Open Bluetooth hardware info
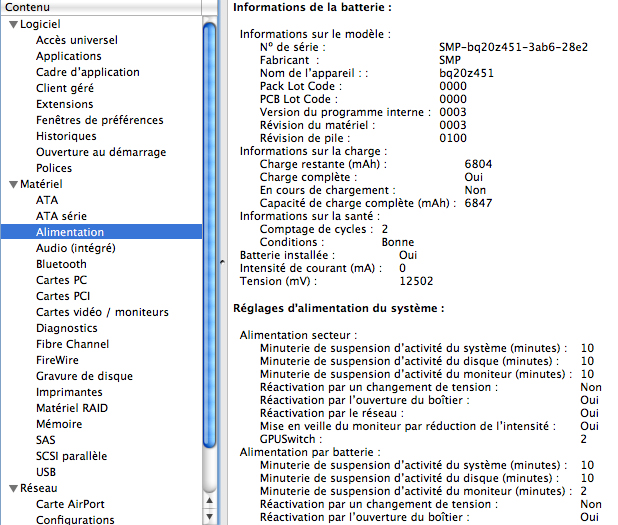618x525 pixels. click(61, 264)
